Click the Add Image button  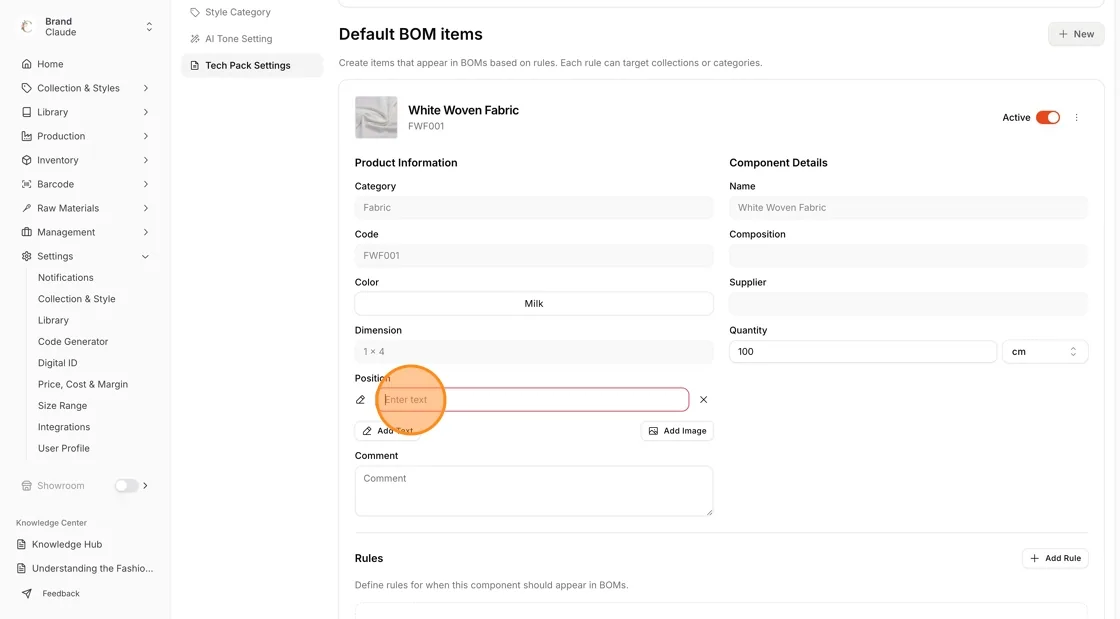tap(677, 431)
